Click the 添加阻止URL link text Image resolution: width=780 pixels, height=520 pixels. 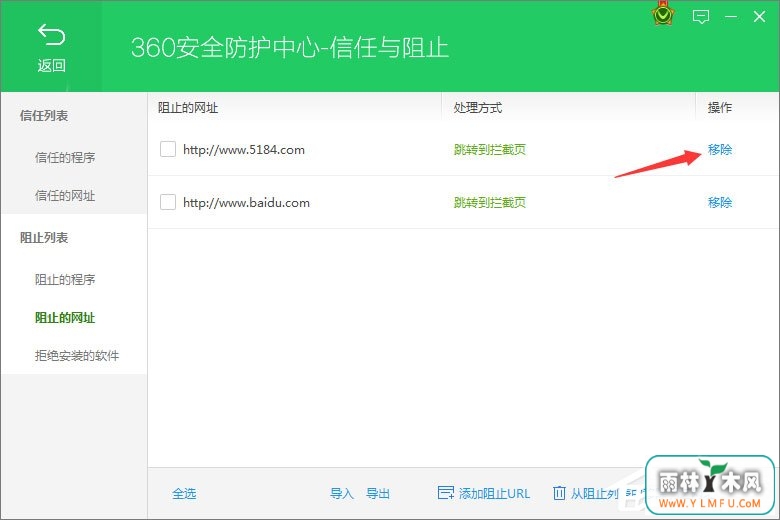coord(494,494)
